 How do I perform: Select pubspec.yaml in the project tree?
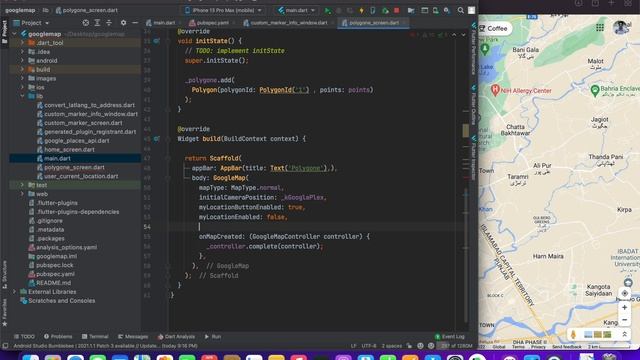tap(55, 274)
